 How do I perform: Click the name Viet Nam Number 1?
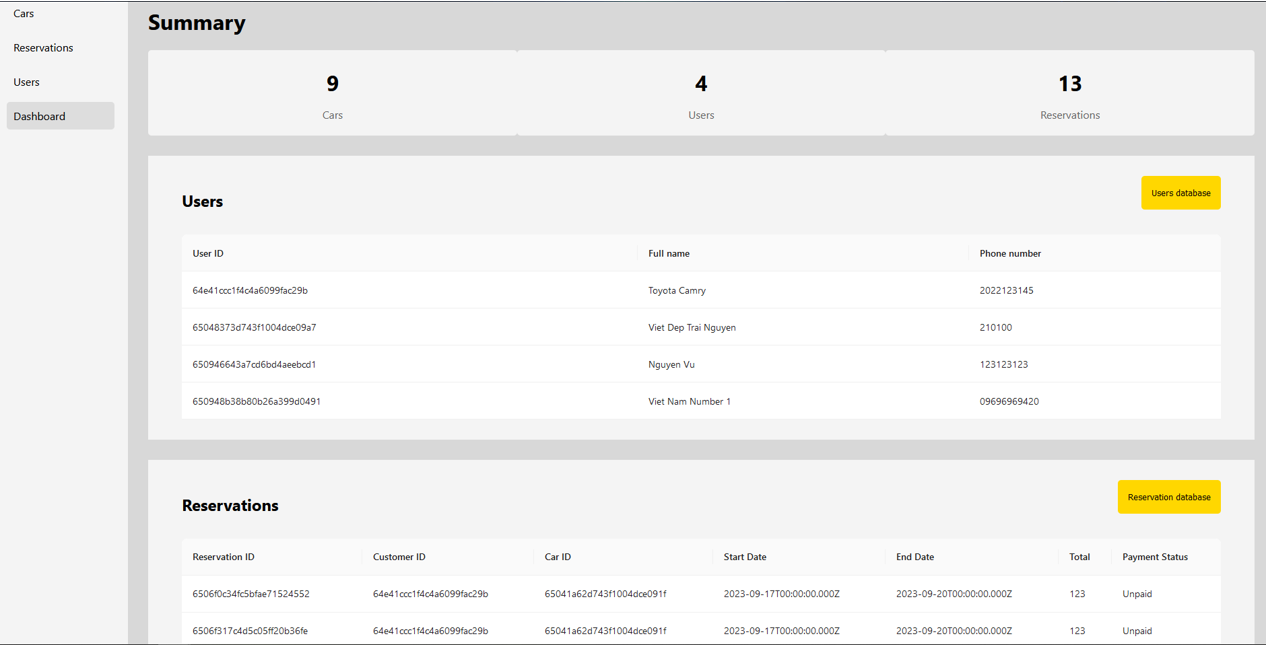(689, 402)
